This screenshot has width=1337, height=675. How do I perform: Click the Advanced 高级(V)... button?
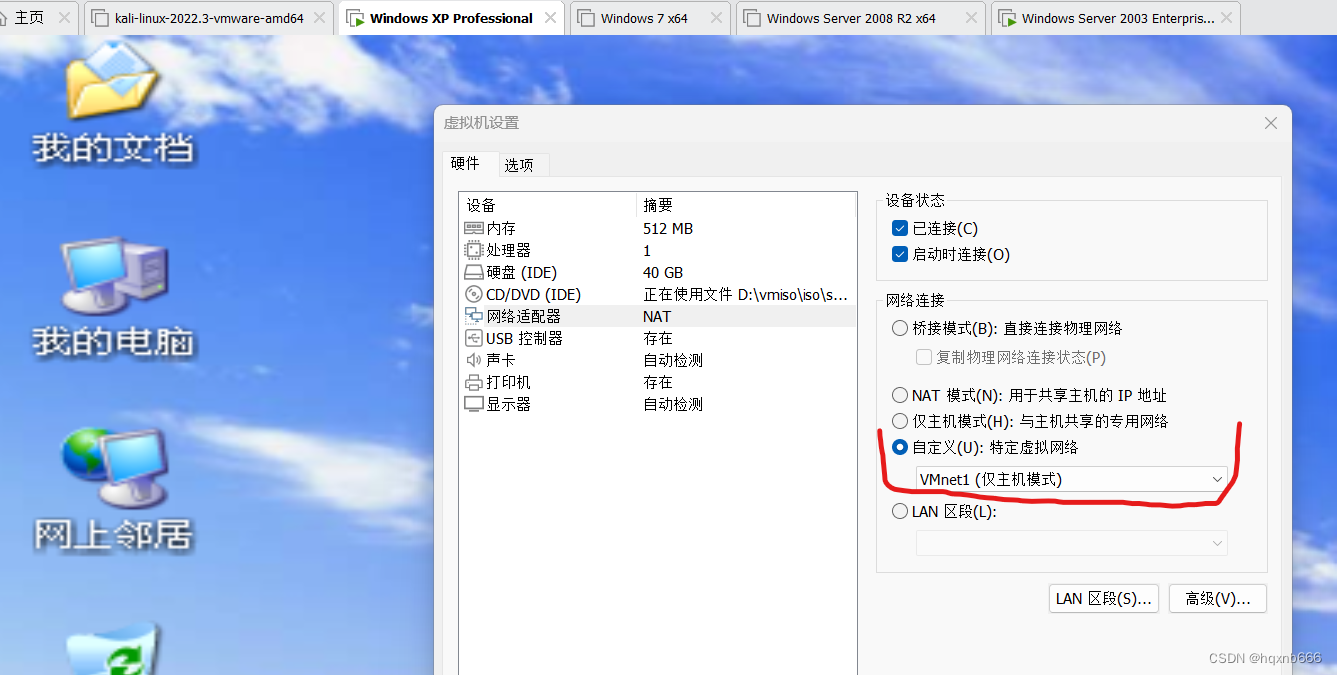[x=1218, y=598]
